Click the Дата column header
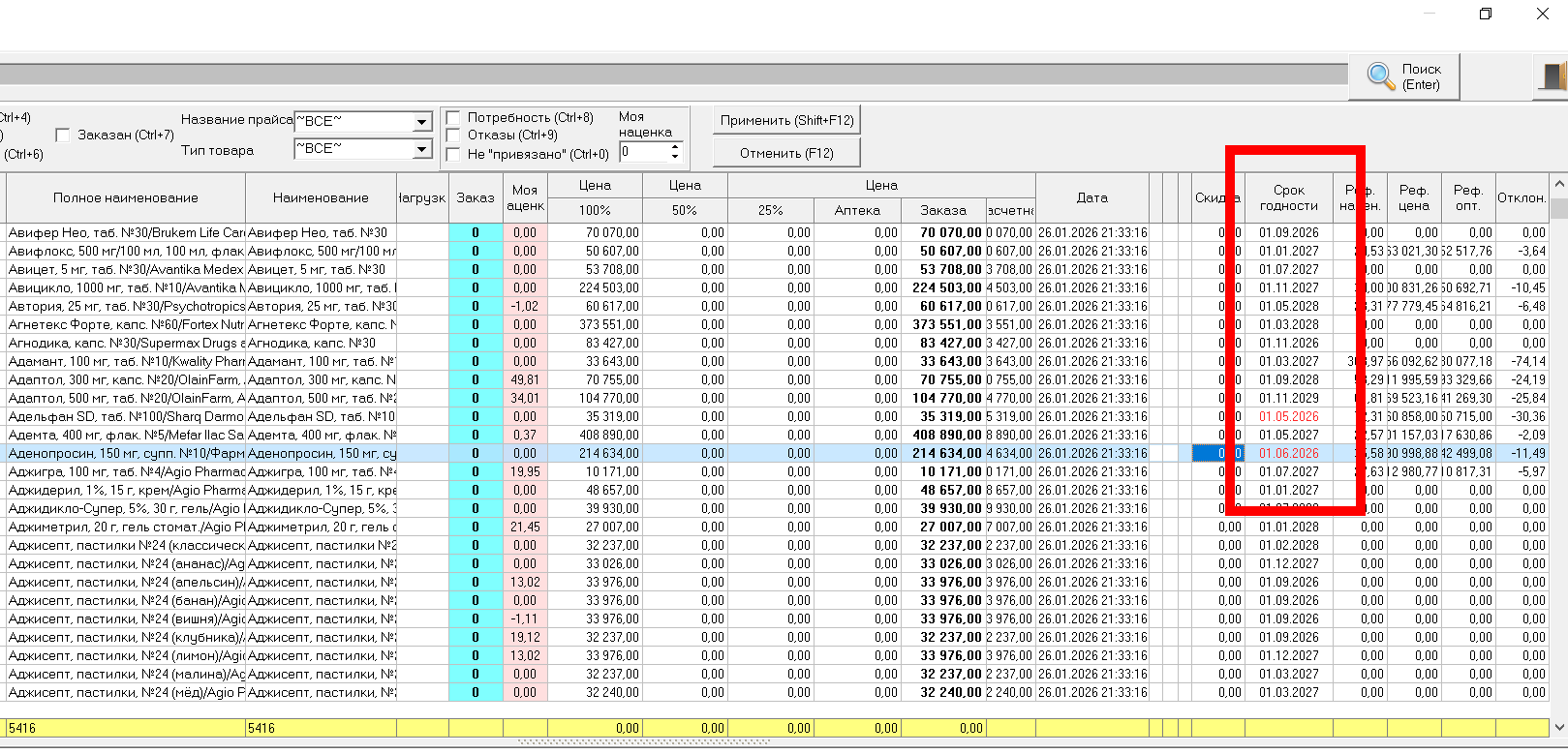 [1091, 197]
